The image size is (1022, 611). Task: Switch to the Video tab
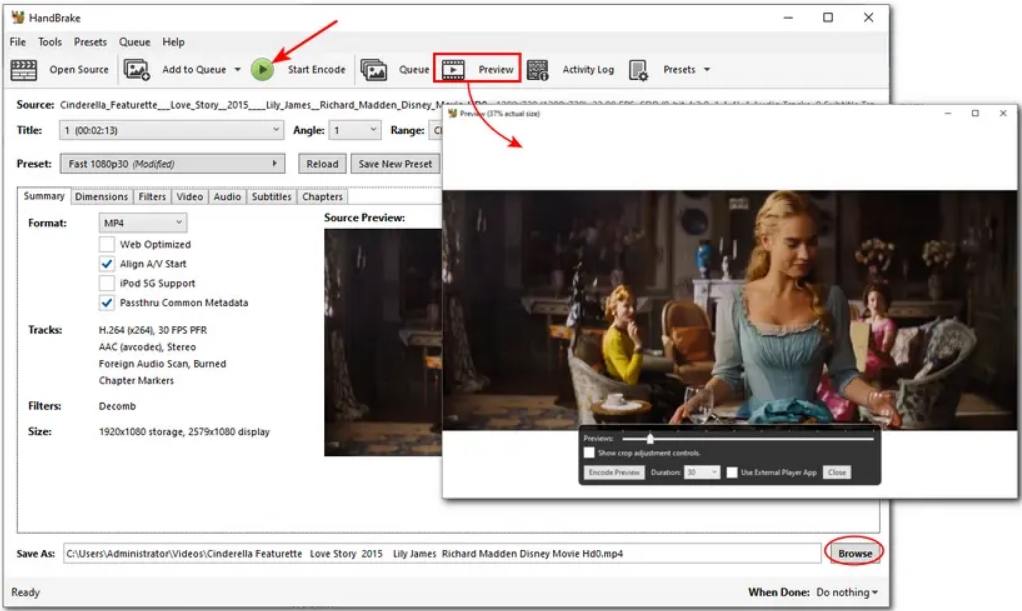coord(190,196)
